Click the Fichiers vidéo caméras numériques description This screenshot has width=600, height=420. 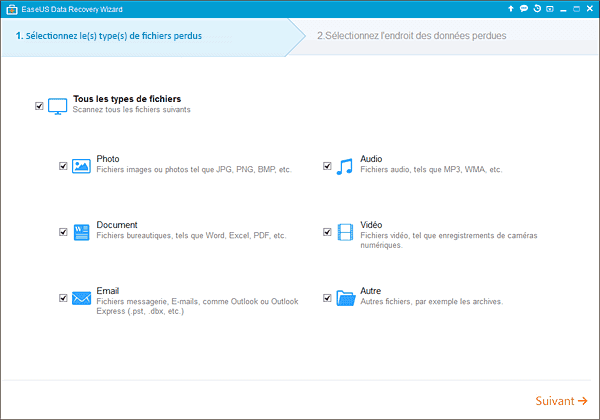pyautogui.click(x=449, y=240)
